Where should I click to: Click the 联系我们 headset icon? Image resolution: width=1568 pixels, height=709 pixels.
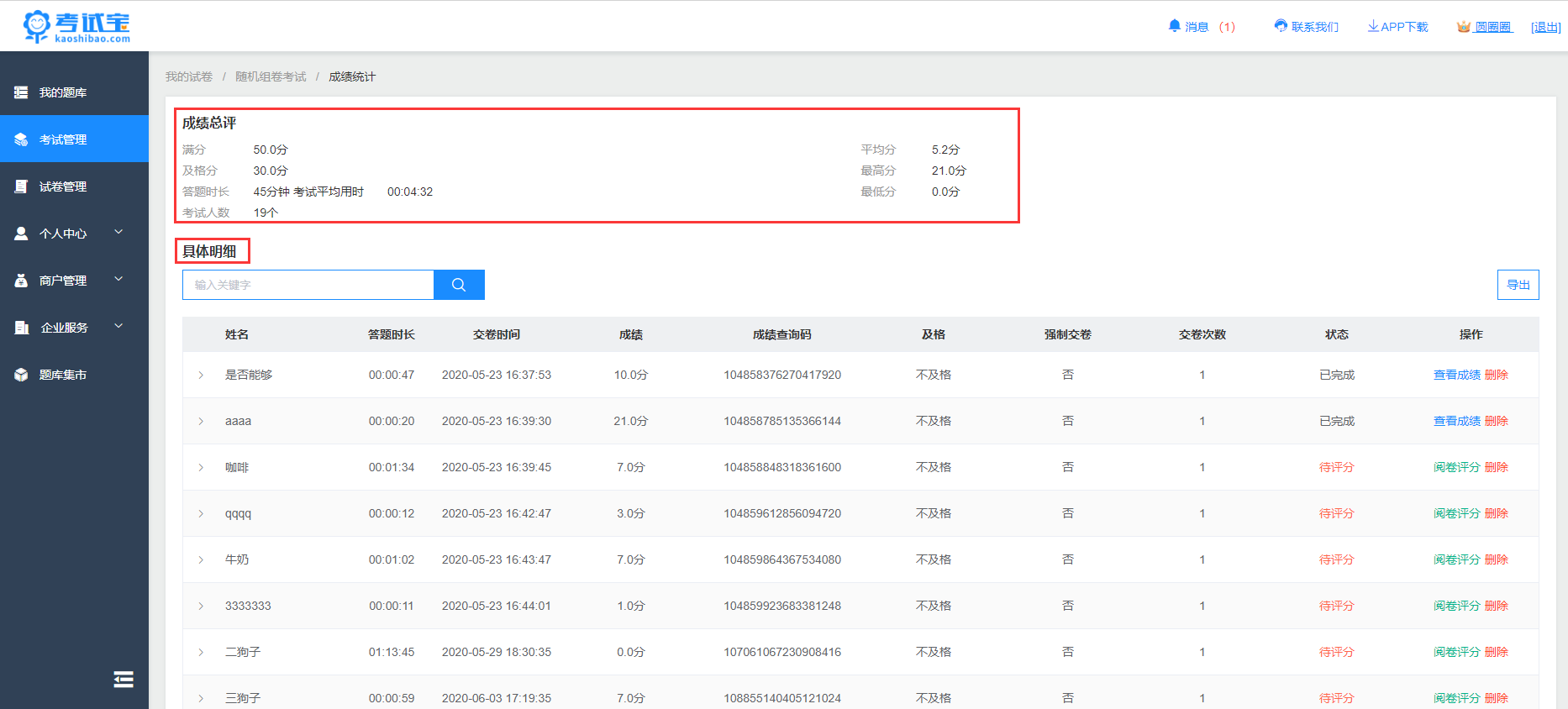1281,26
